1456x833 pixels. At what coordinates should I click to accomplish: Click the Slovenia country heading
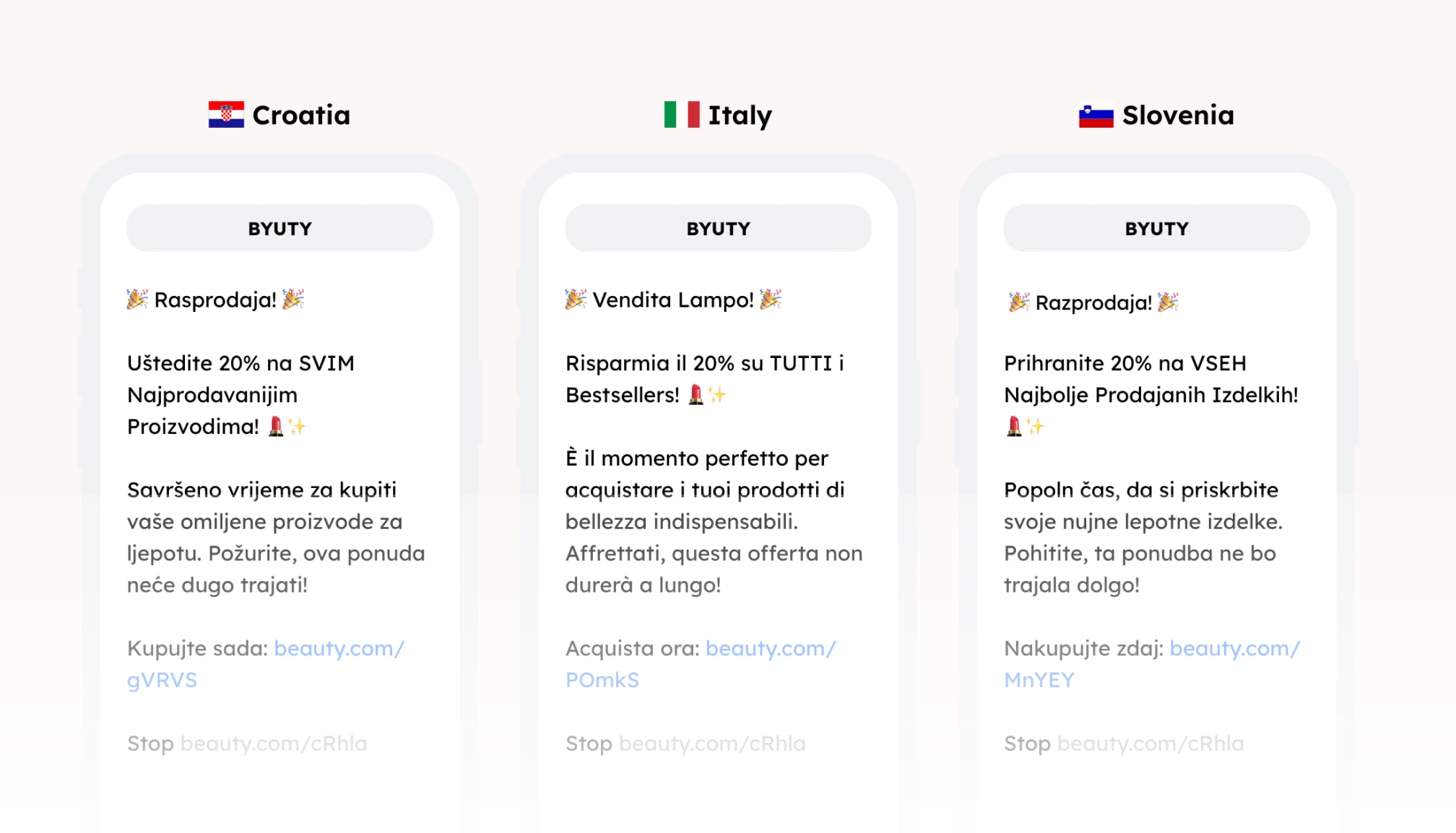coord(1178,115)
